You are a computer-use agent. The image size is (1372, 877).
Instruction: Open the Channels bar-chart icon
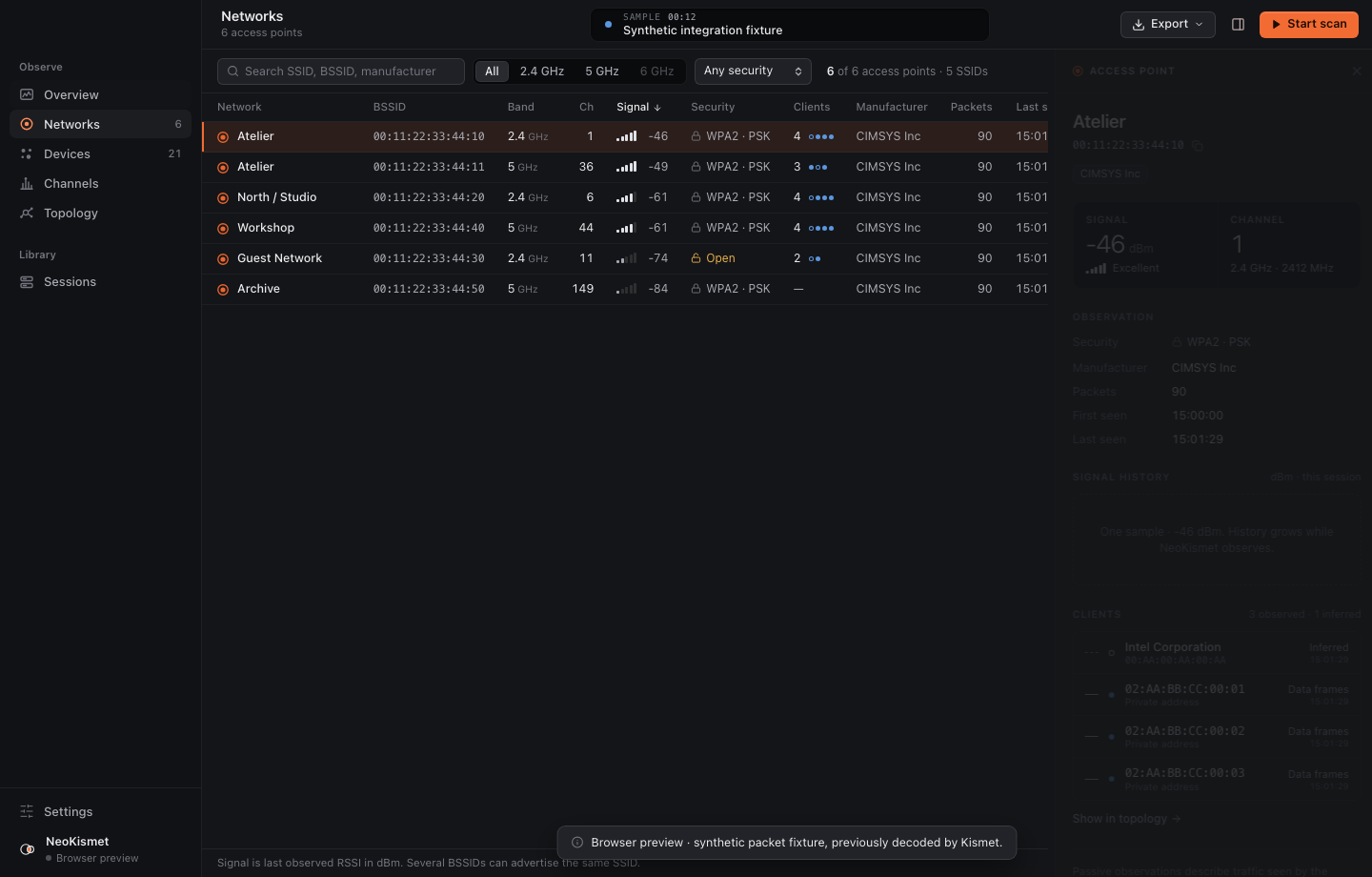pyautogui.click(x=27, y=183)
